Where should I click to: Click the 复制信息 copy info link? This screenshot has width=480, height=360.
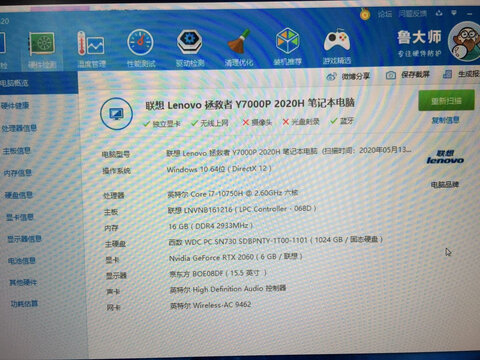[446, 120]
